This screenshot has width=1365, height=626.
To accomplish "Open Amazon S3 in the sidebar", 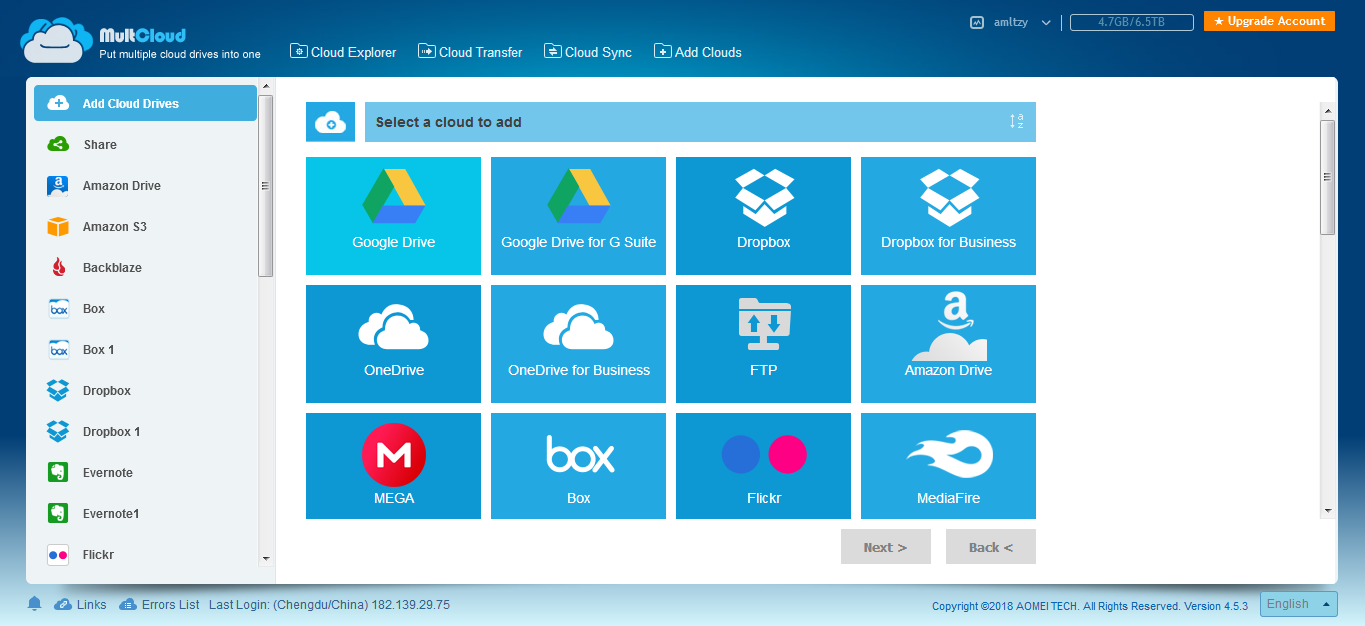I will (145, 226).
